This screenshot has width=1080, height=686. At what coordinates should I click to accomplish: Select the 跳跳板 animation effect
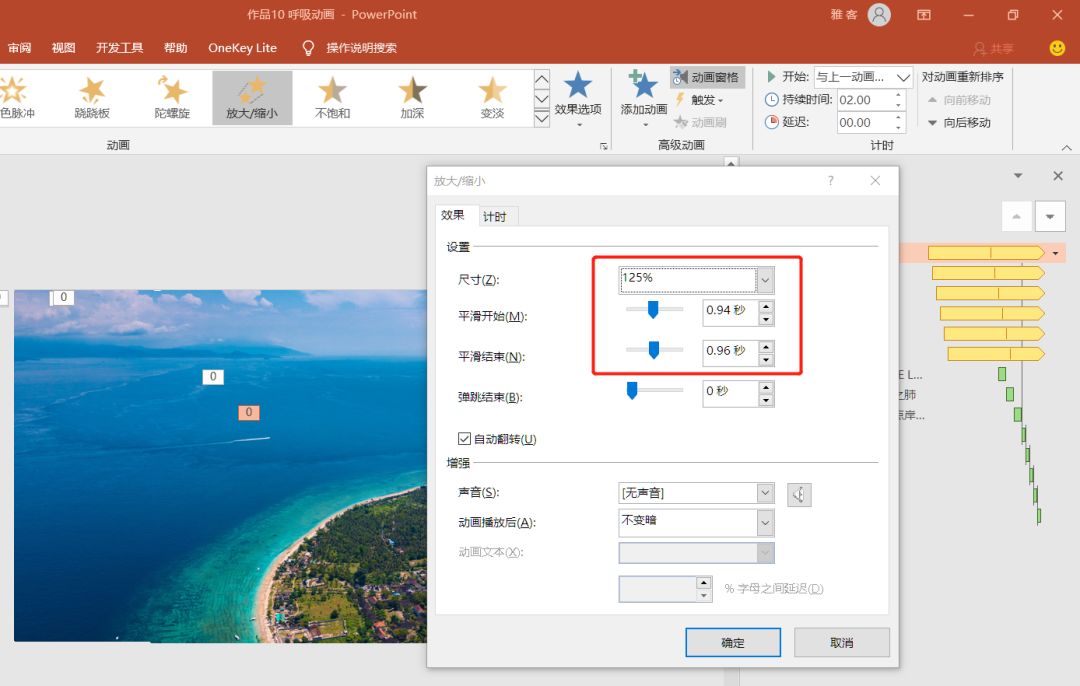pyautogui.click(x=92, y=97)
